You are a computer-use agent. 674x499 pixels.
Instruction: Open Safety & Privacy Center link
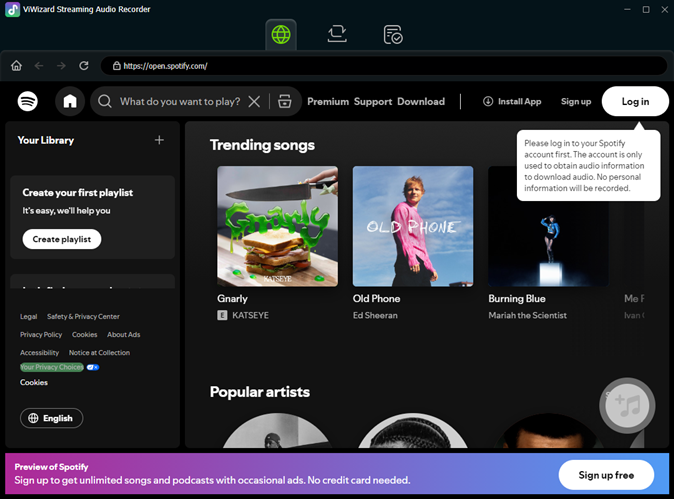point(83,317)
